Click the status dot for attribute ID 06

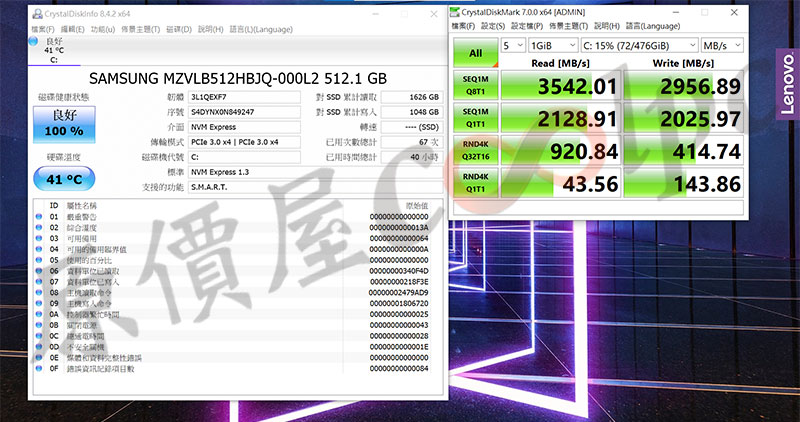[x=39, y=271]
